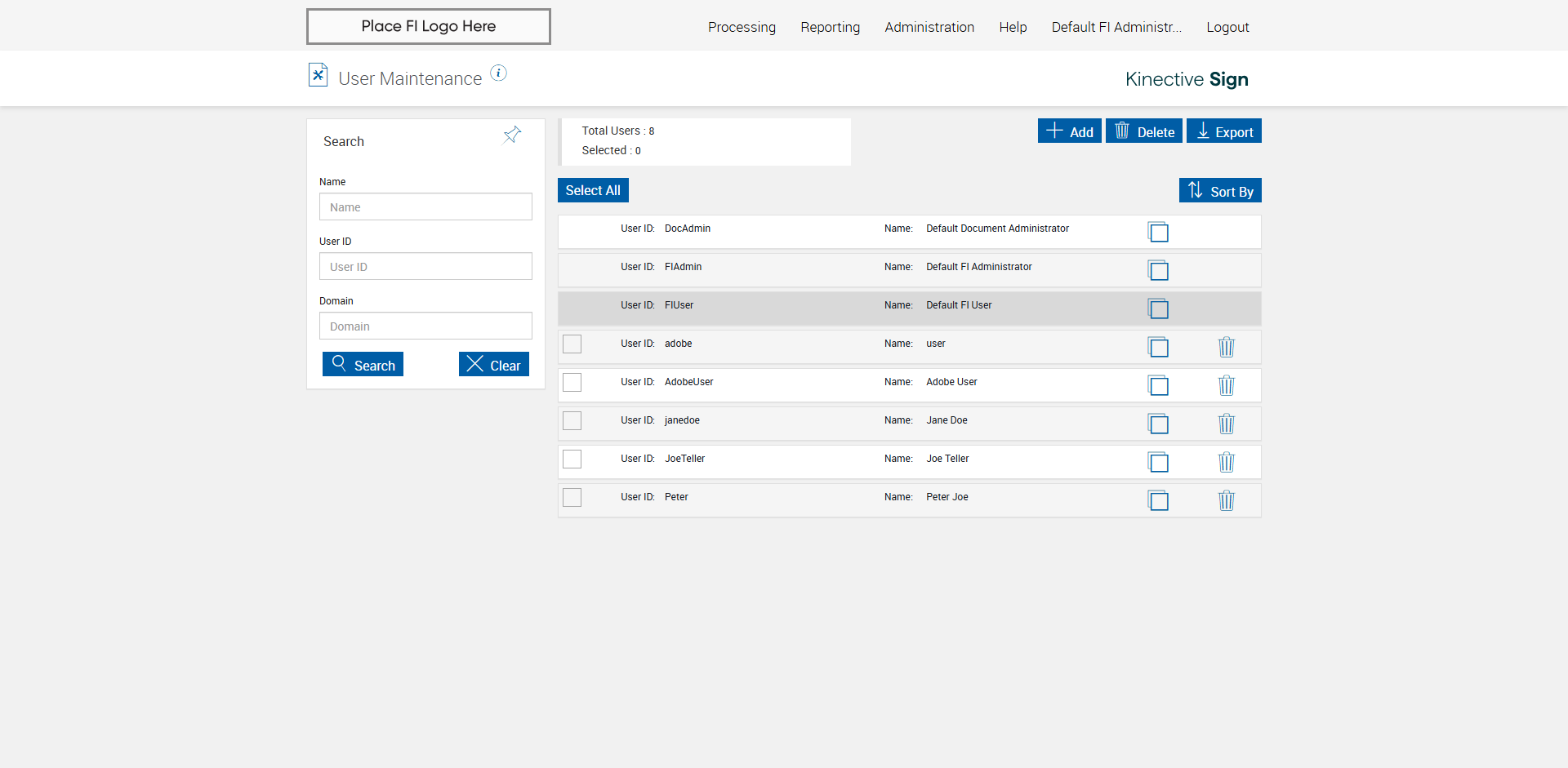Tick the checkbox next to Peter
The width and height of the screenshot is (1568, 768).
572,497
